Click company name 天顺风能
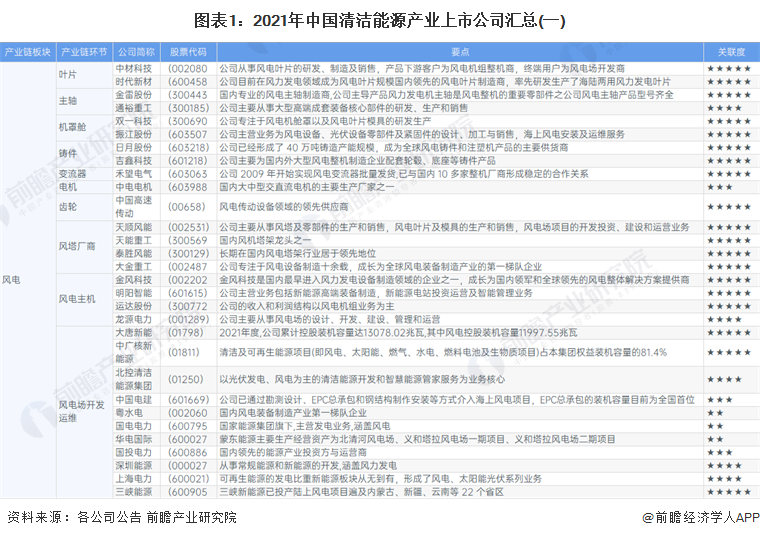This screenshot has width=760, height=538. (133, 227)
